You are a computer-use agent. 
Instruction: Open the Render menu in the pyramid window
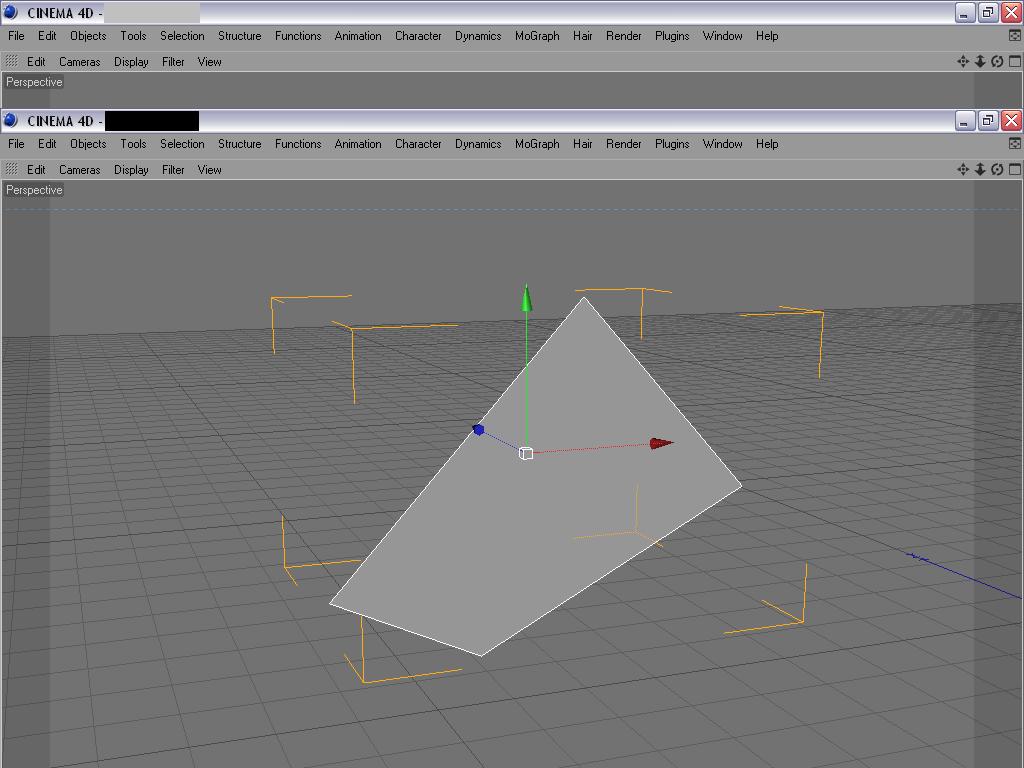pyautogui.click(x=623, y=144)
